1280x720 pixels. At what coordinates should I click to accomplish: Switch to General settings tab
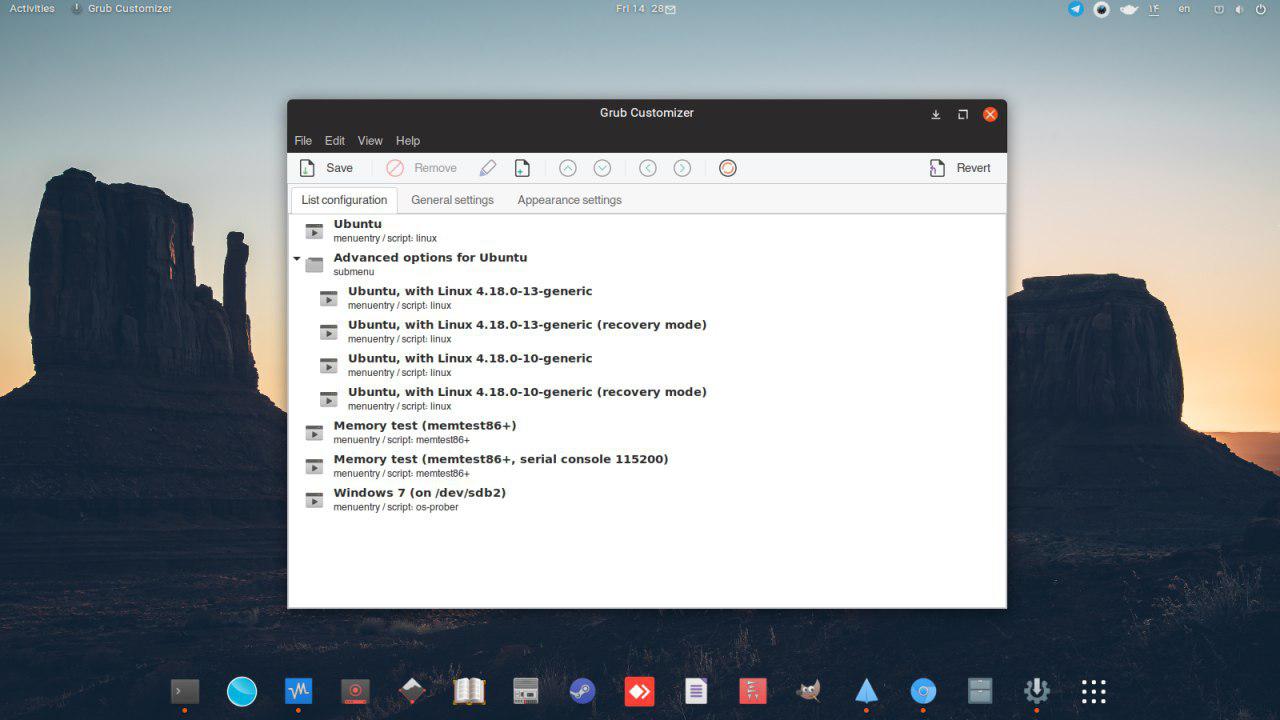pos(452,200)
